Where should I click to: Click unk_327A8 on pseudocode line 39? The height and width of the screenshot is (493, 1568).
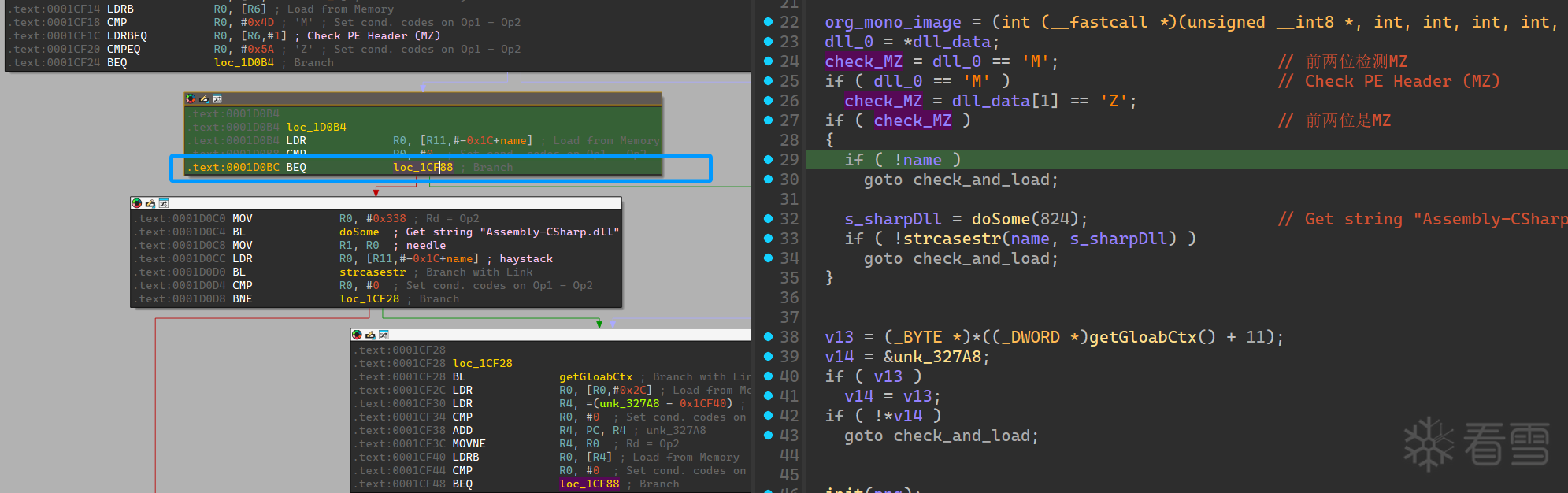click(x=937, y=357)
